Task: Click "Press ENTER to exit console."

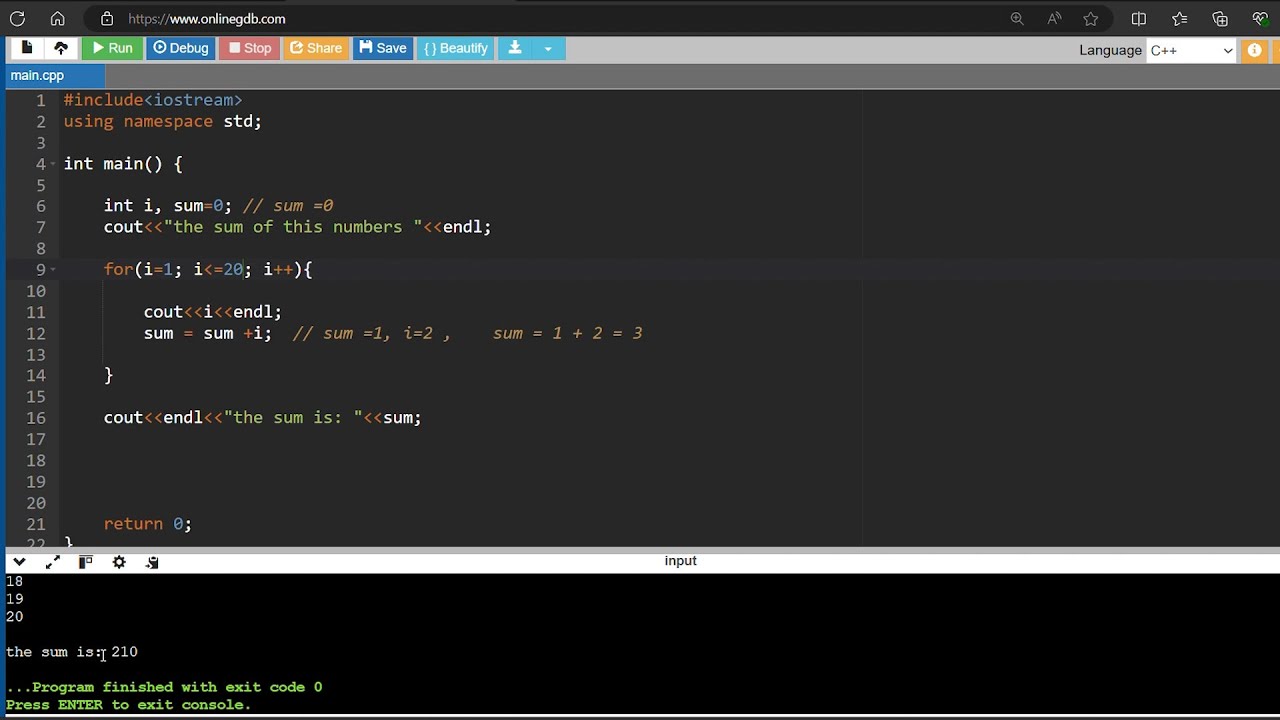Action: (128, 705)
